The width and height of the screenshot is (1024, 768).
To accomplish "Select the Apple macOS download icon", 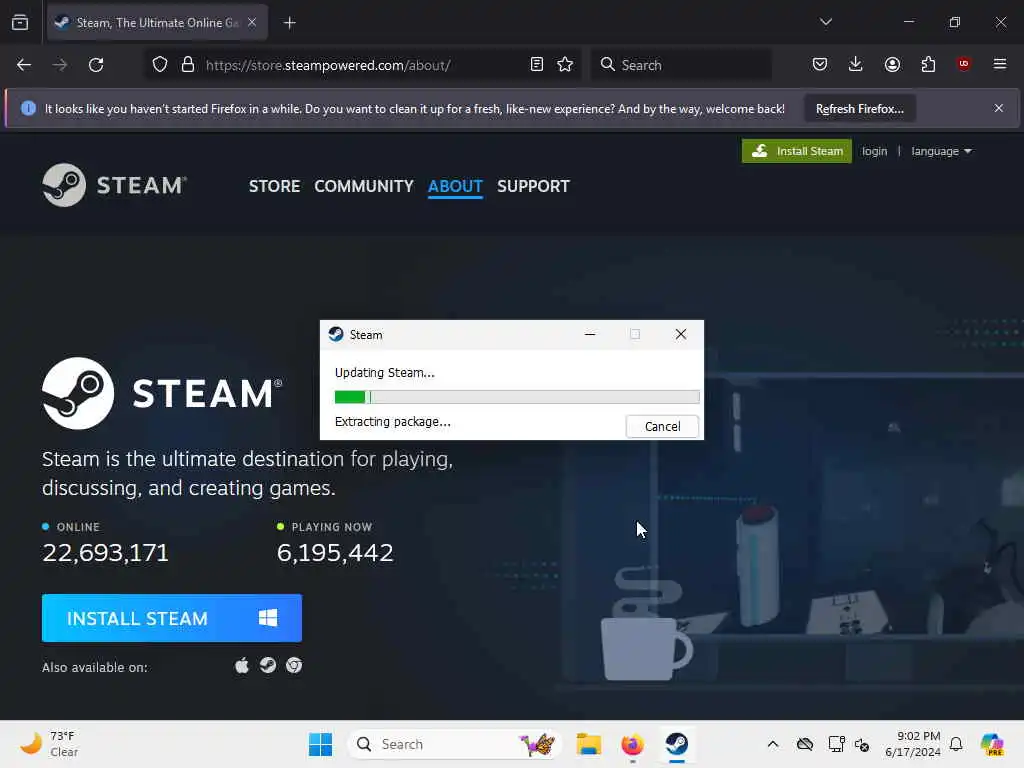I will pos(242,665).
